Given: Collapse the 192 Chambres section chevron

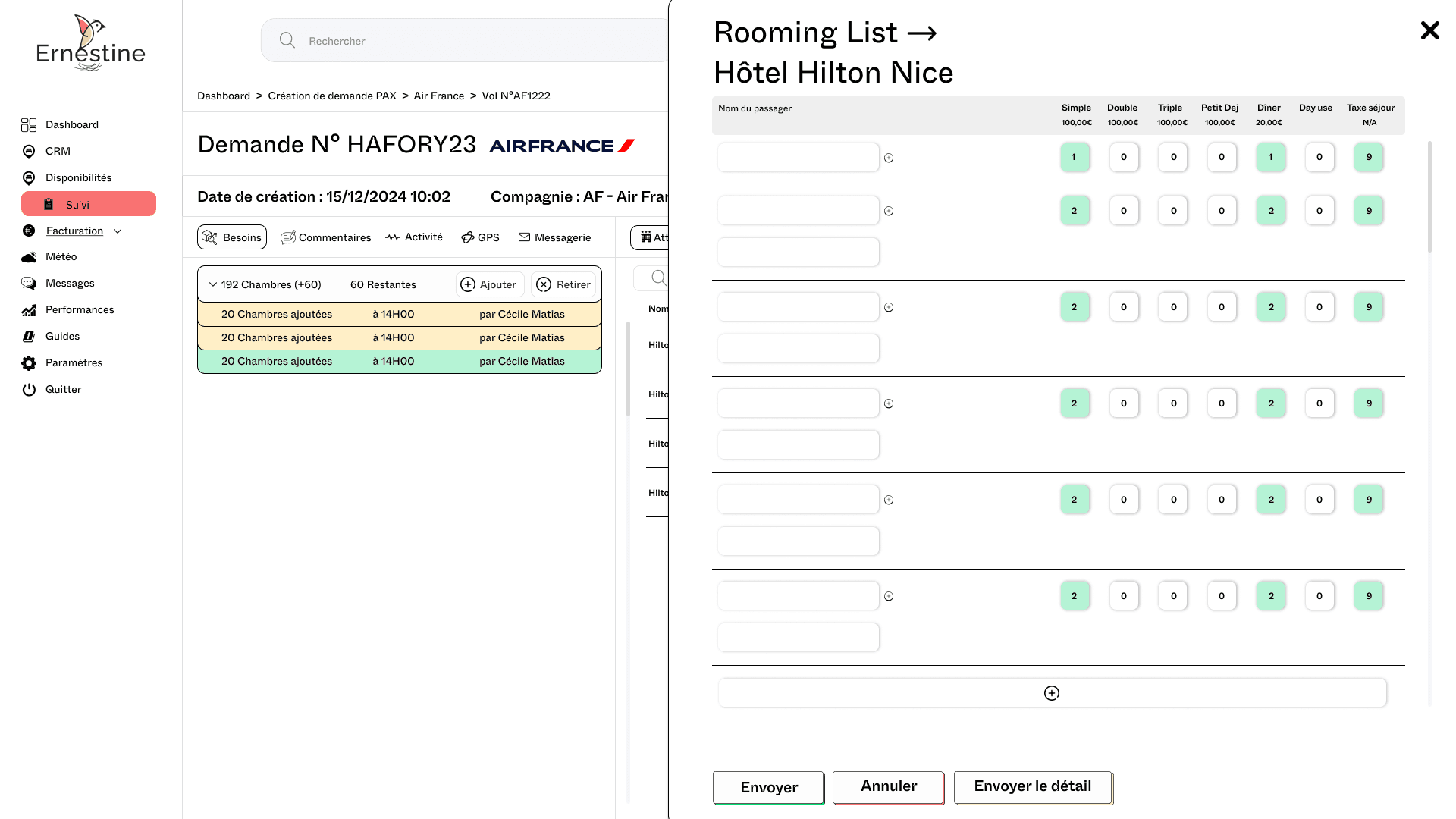Looking at the screenshot, I should click(x=213, y=285).
